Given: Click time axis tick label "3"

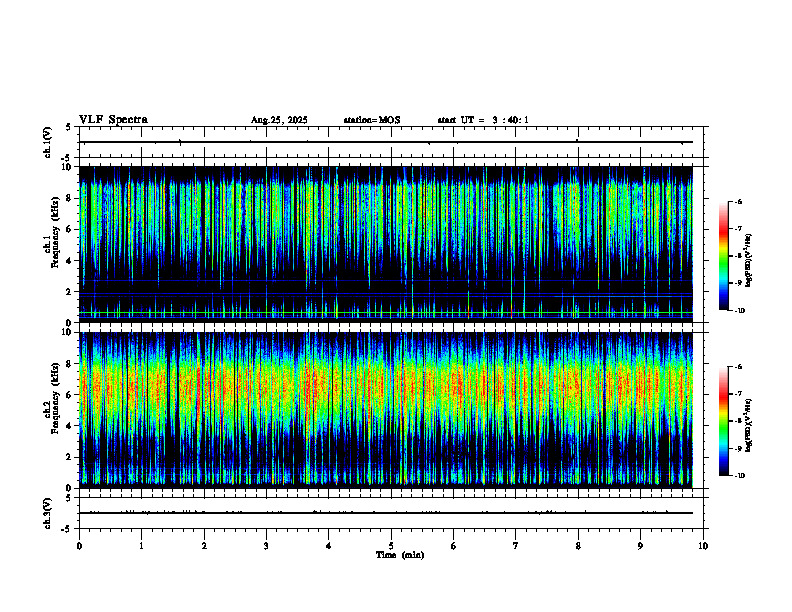Looking at the screenshot, I should tap(266, 546).
